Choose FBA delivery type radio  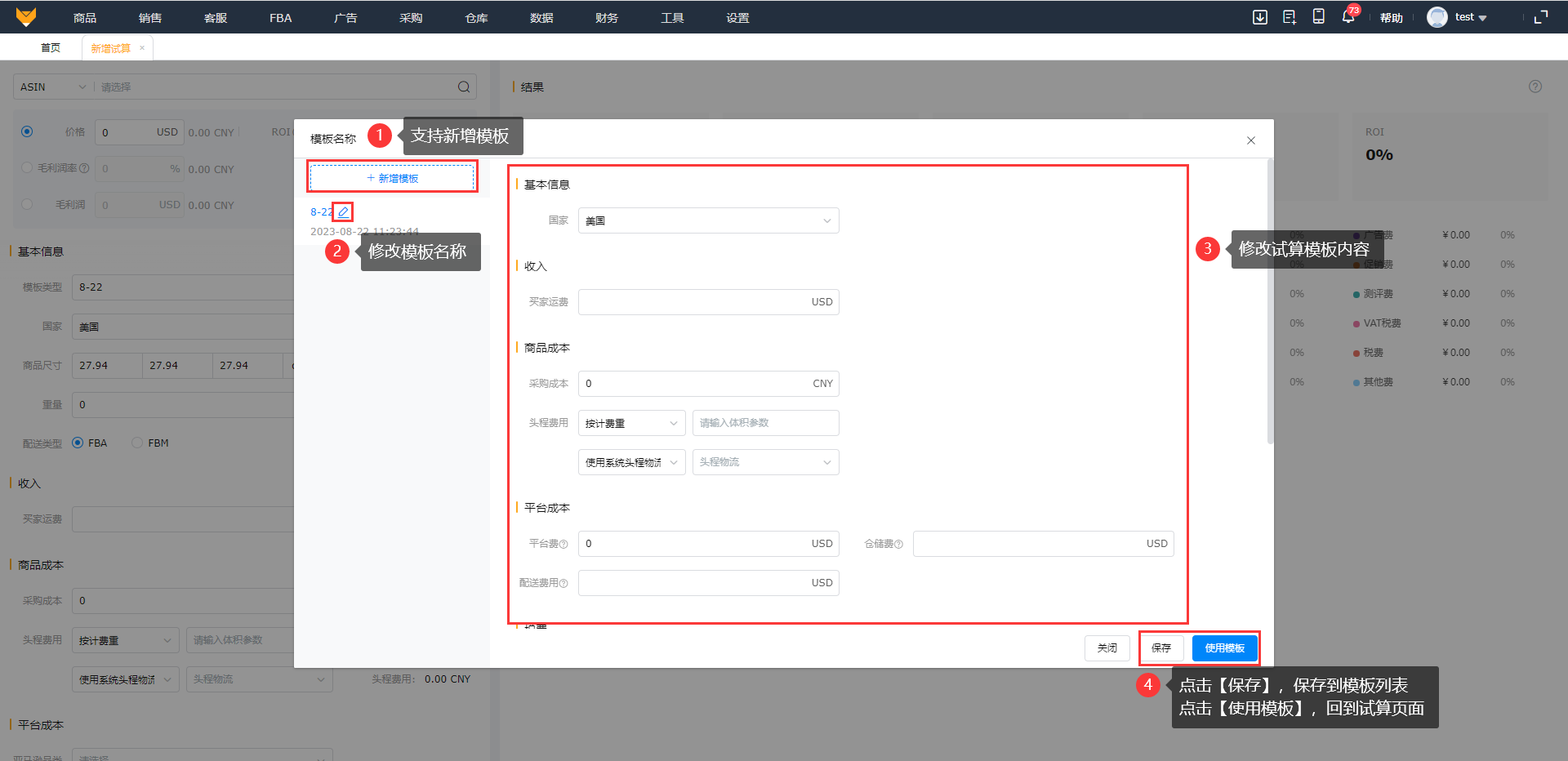click(x=78, y=443)
